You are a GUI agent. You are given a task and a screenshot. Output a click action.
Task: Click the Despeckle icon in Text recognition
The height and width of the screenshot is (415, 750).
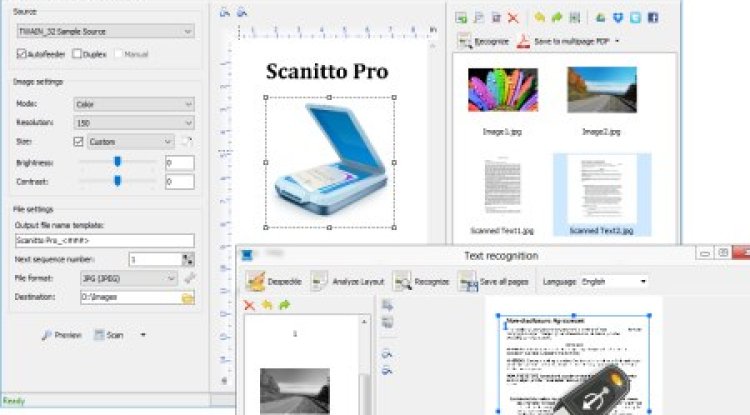tap(255, 281)
